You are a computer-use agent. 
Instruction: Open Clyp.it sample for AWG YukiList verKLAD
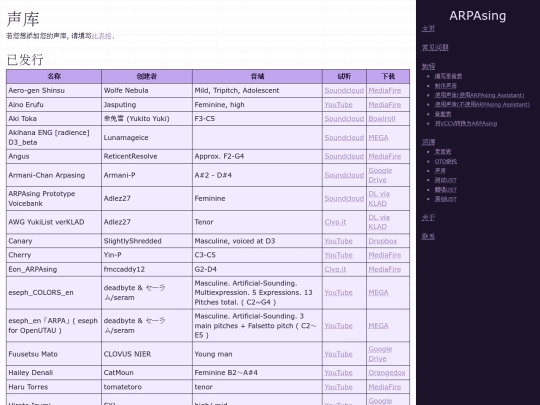(335, 222)
